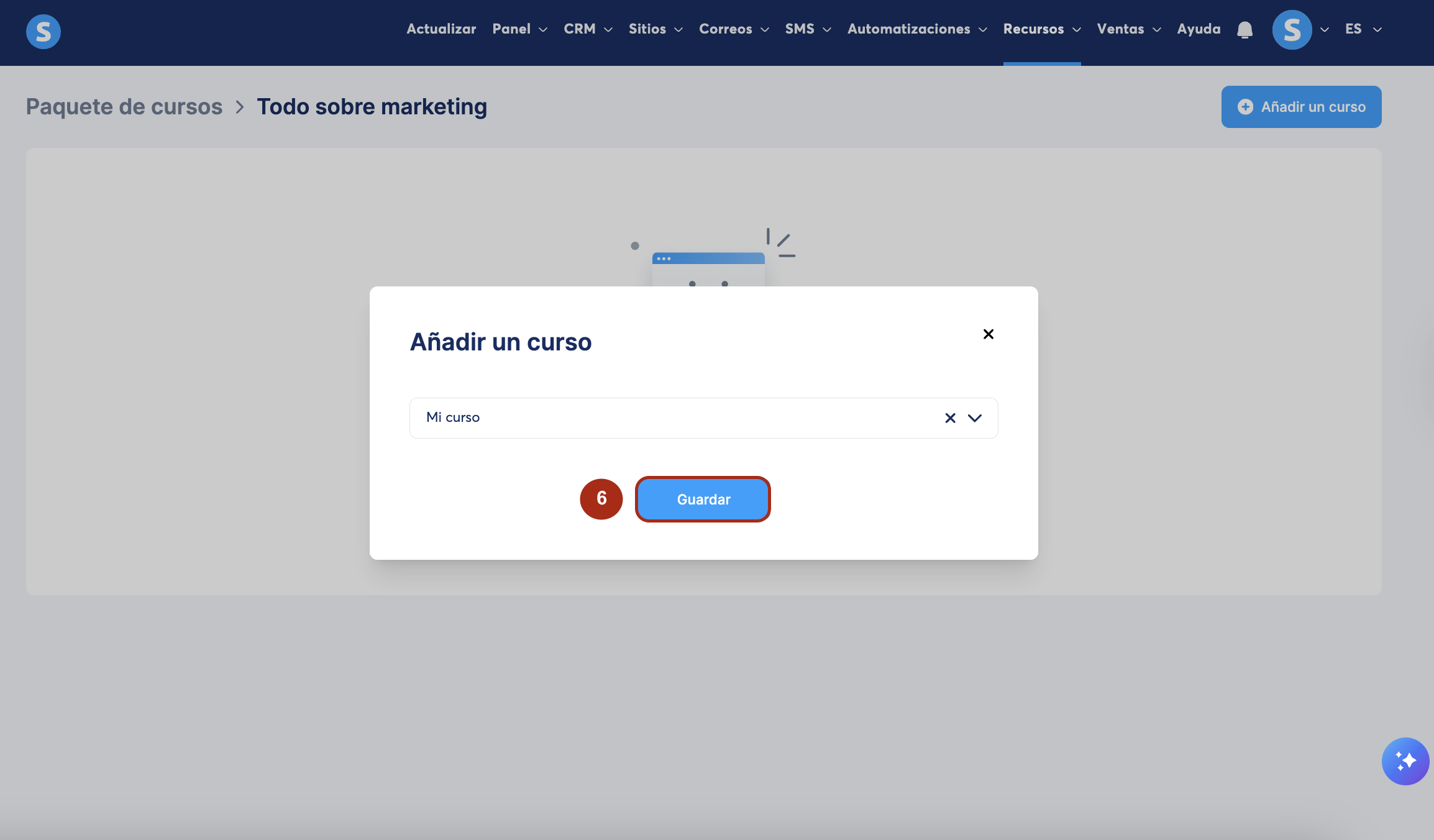Open the Correos menu
1434x840 pixels.
tap(733, 29)
